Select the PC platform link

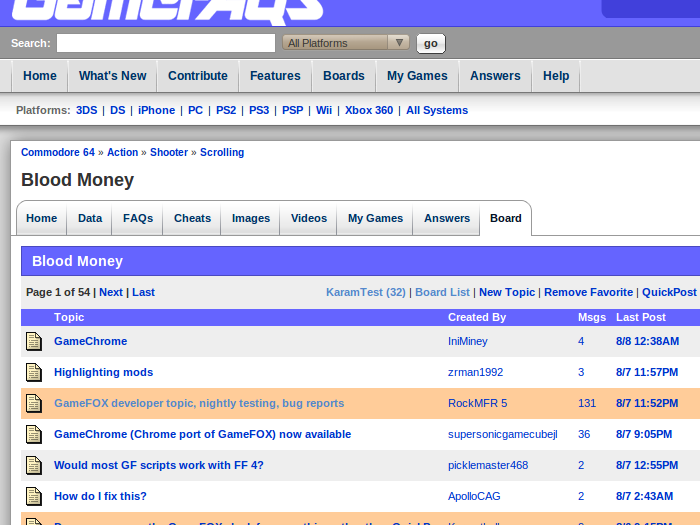tap(196, 110)
